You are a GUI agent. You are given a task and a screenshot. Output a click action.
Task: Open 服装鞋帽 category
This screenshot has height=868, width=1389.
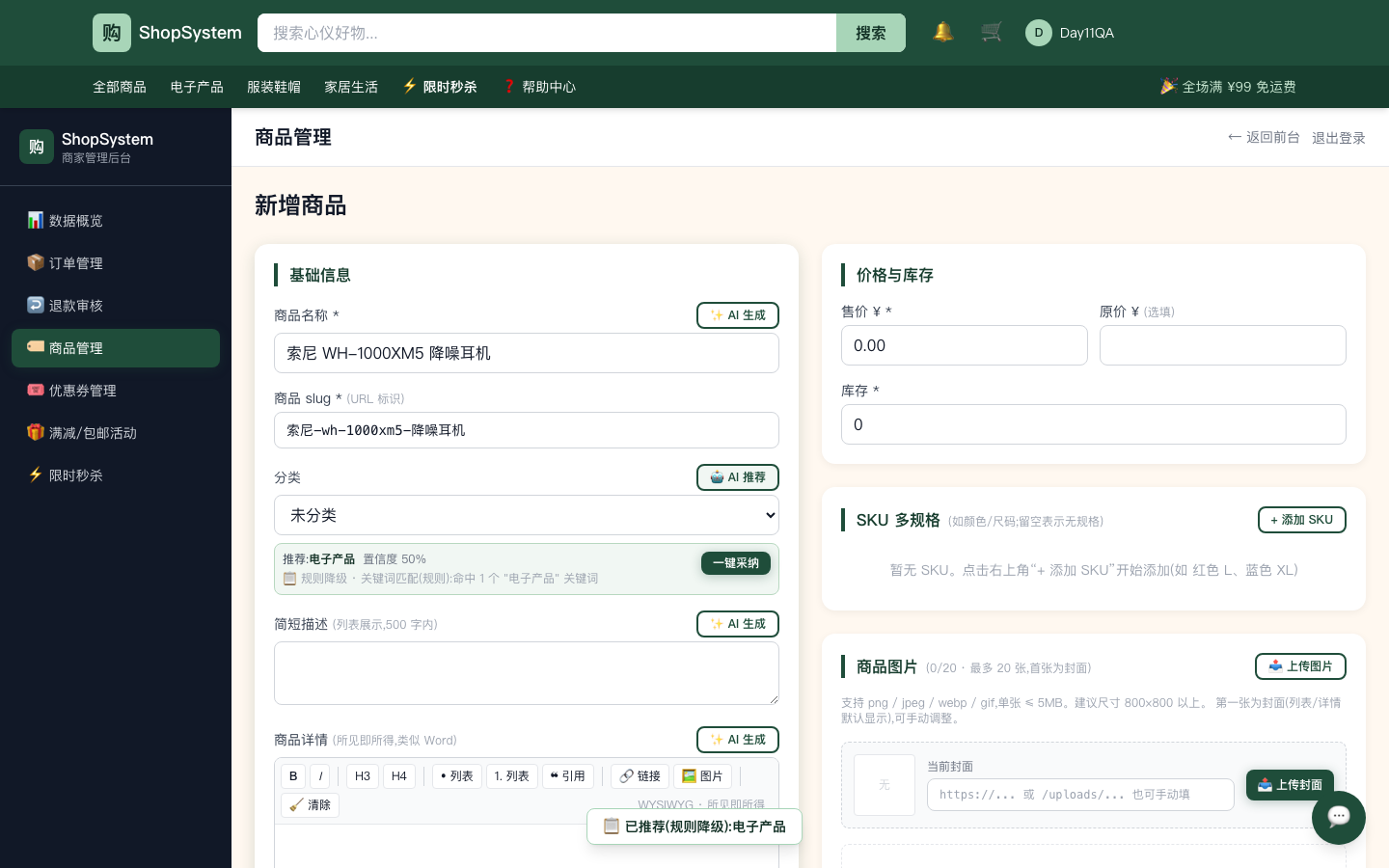[x=274, y=87]
